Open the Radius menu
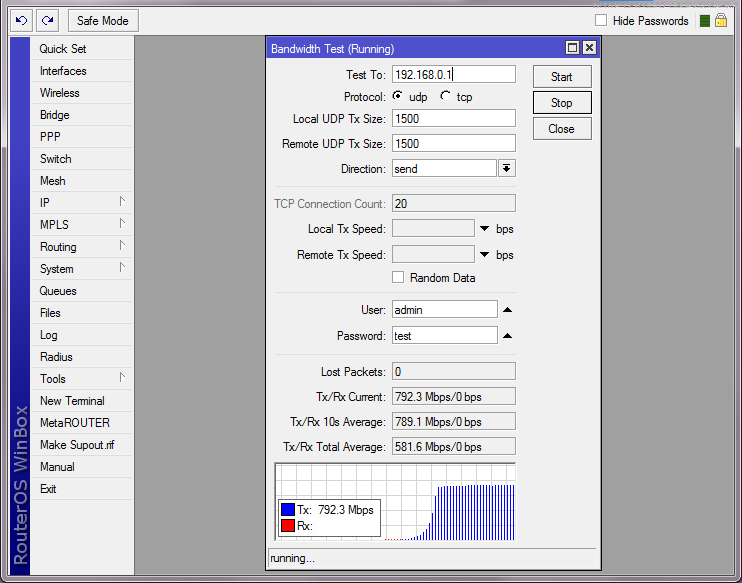This screenshot has height=583, width=742. pyautogui.click(x=81, y=357)
